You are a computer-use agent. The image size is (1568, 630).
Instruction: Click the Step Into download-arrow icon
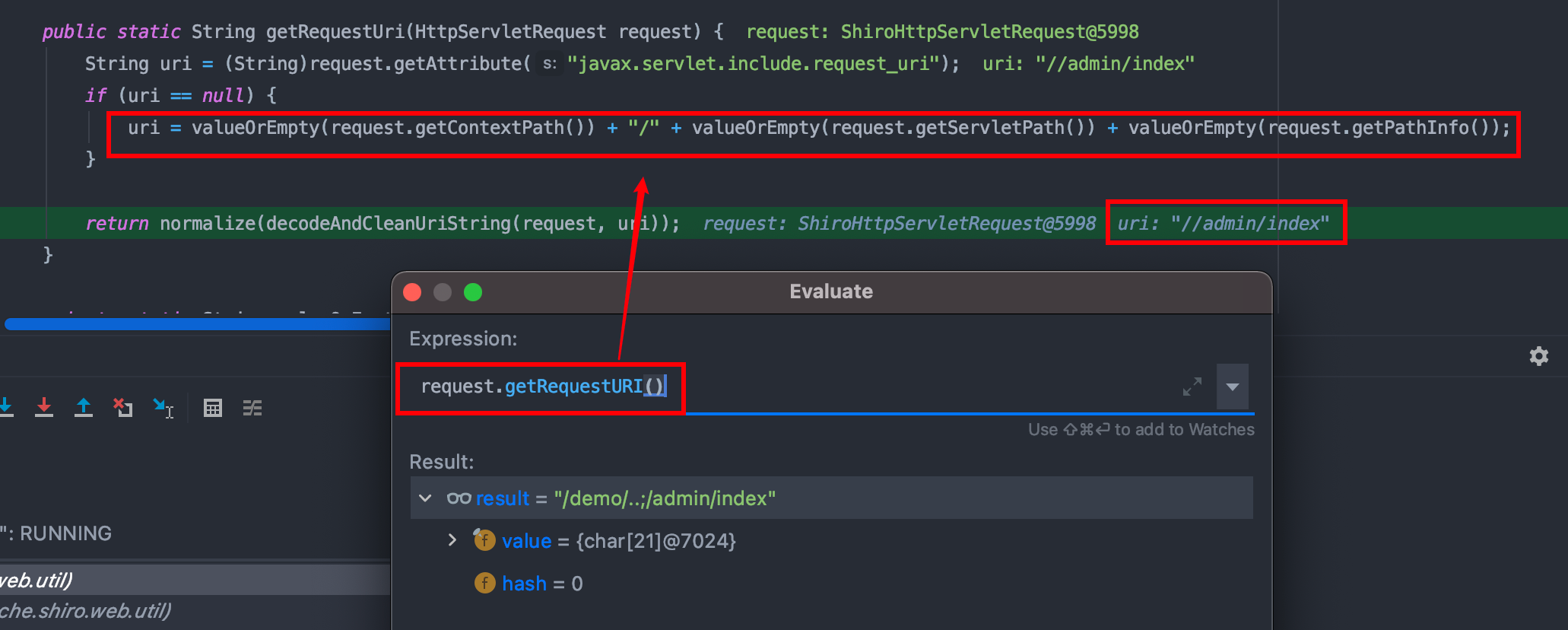(6, 407)
